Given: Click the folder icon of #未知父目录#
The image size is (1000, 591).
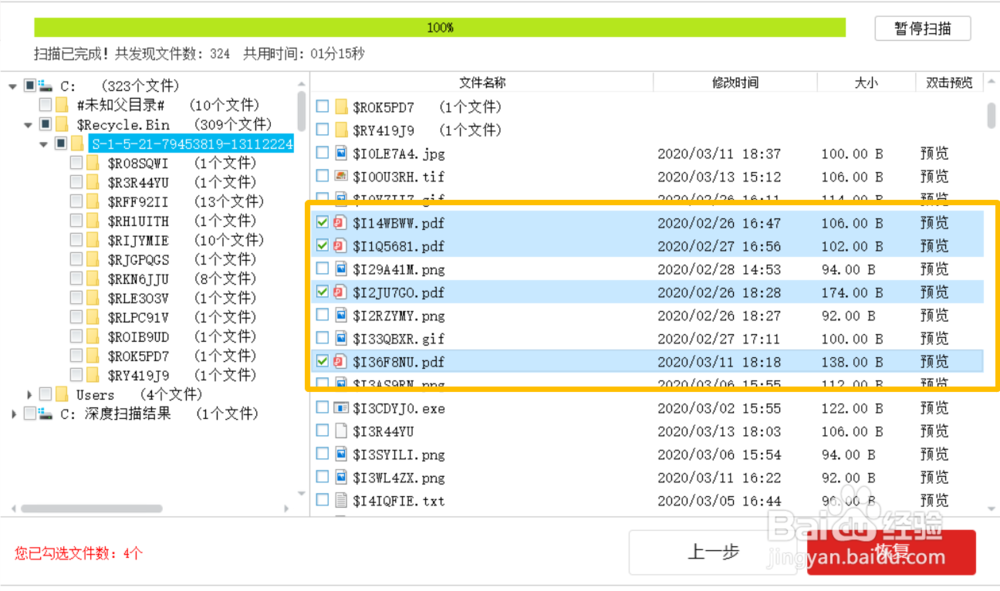Looking at the screenshot, I should point(62,104).
